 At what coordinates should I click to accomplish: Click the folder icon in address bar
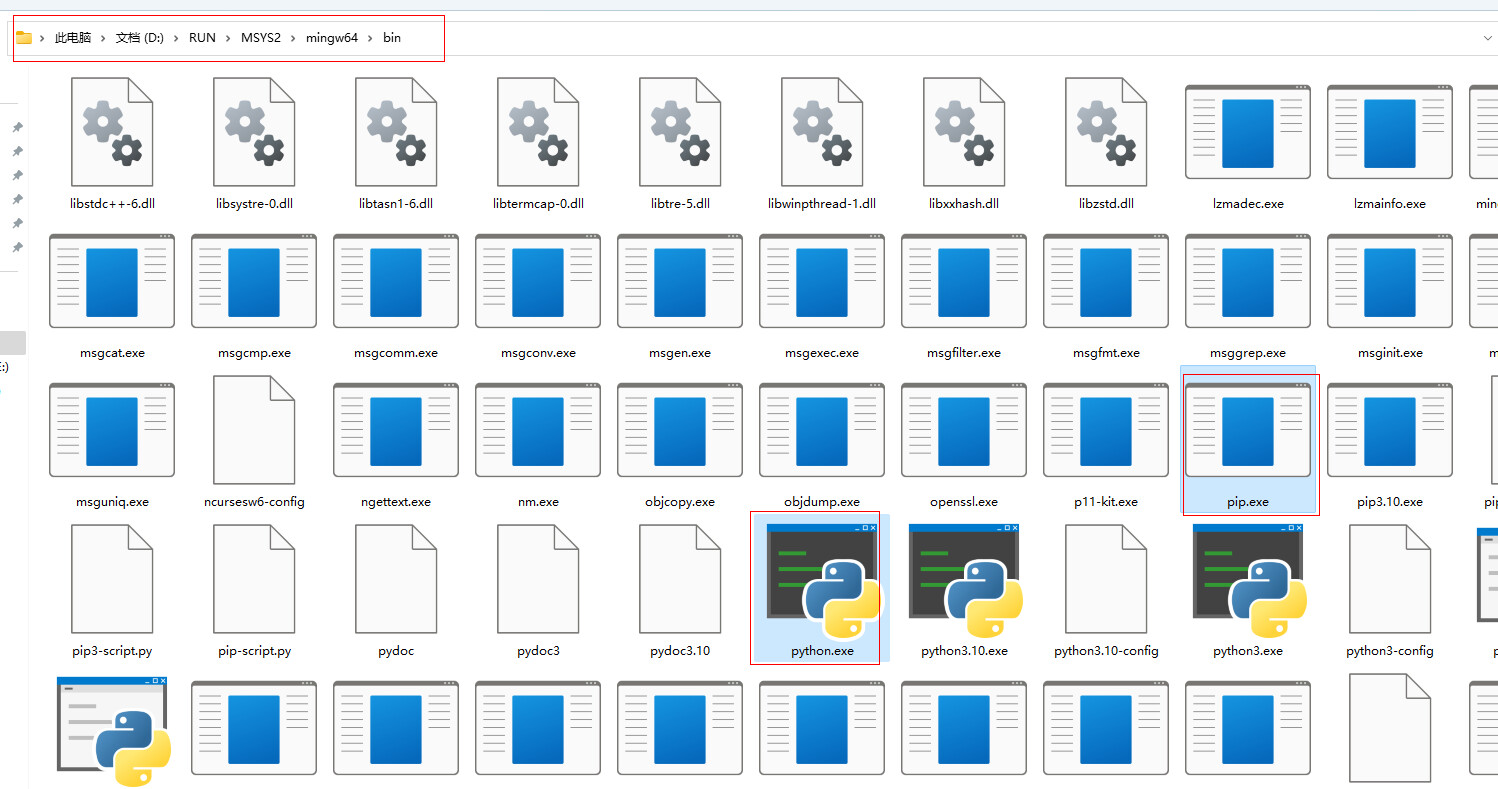[x=24, y=38]
